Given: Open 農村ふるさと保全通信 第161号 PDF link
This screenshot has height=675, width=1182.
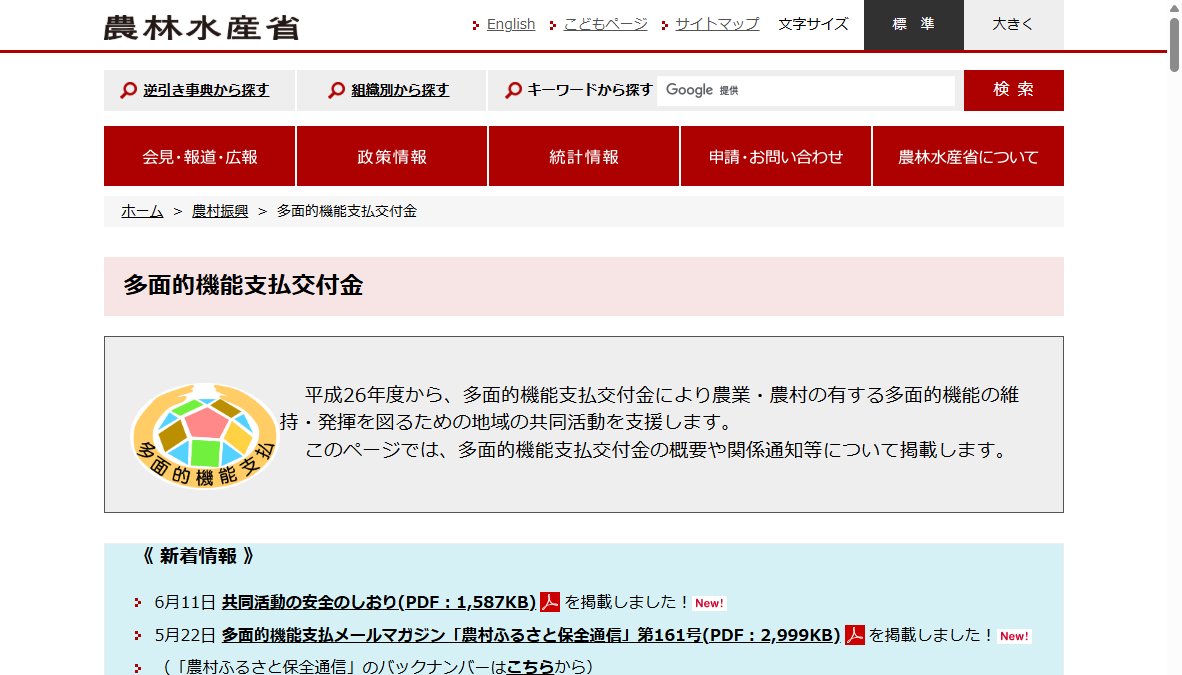Looking at the screenshot, I should pos(531,635).
